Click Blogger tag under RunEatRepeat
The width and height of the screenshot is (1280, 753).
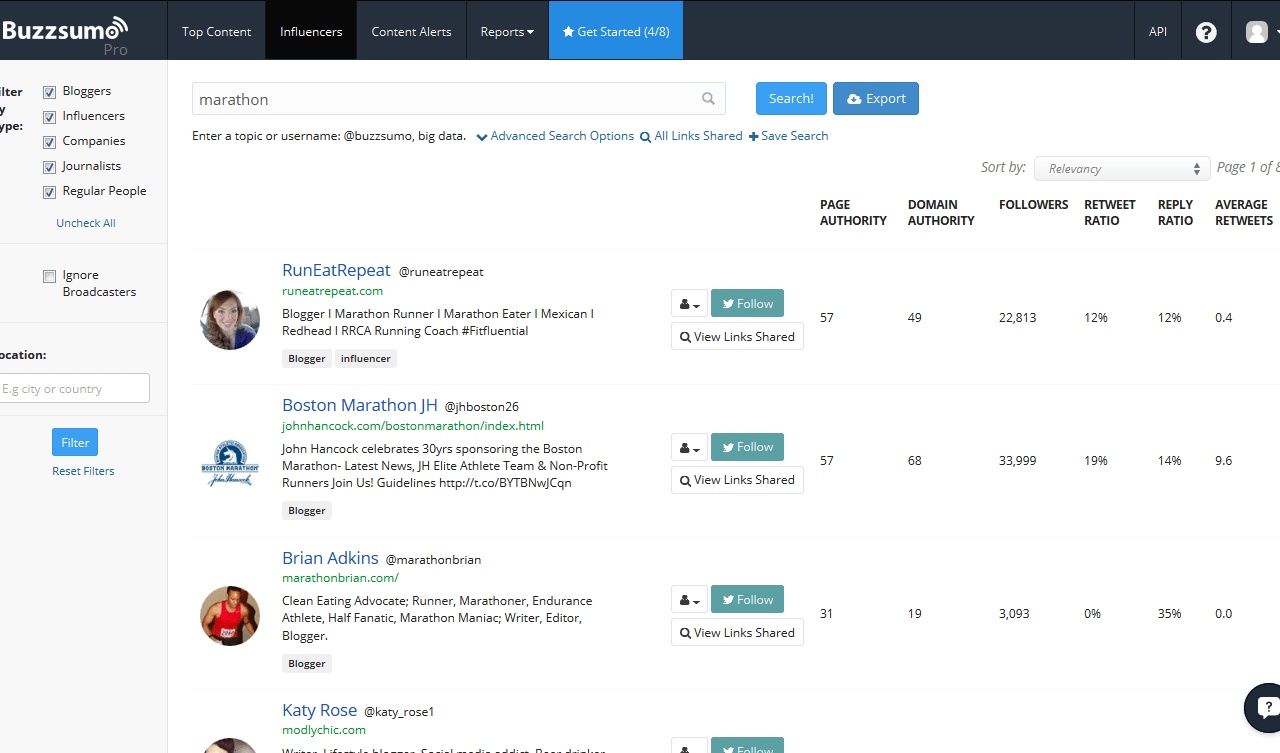pos(307,358)
